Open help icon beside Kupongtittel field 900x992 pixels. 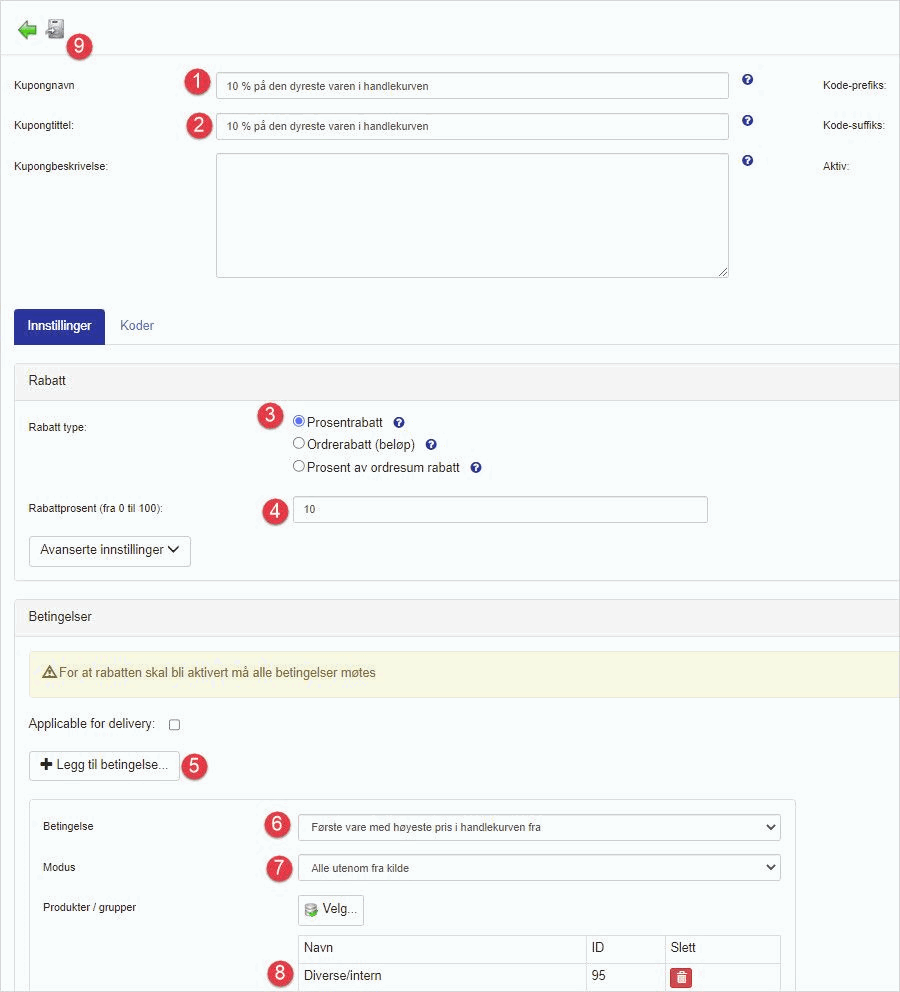[747, 121]
